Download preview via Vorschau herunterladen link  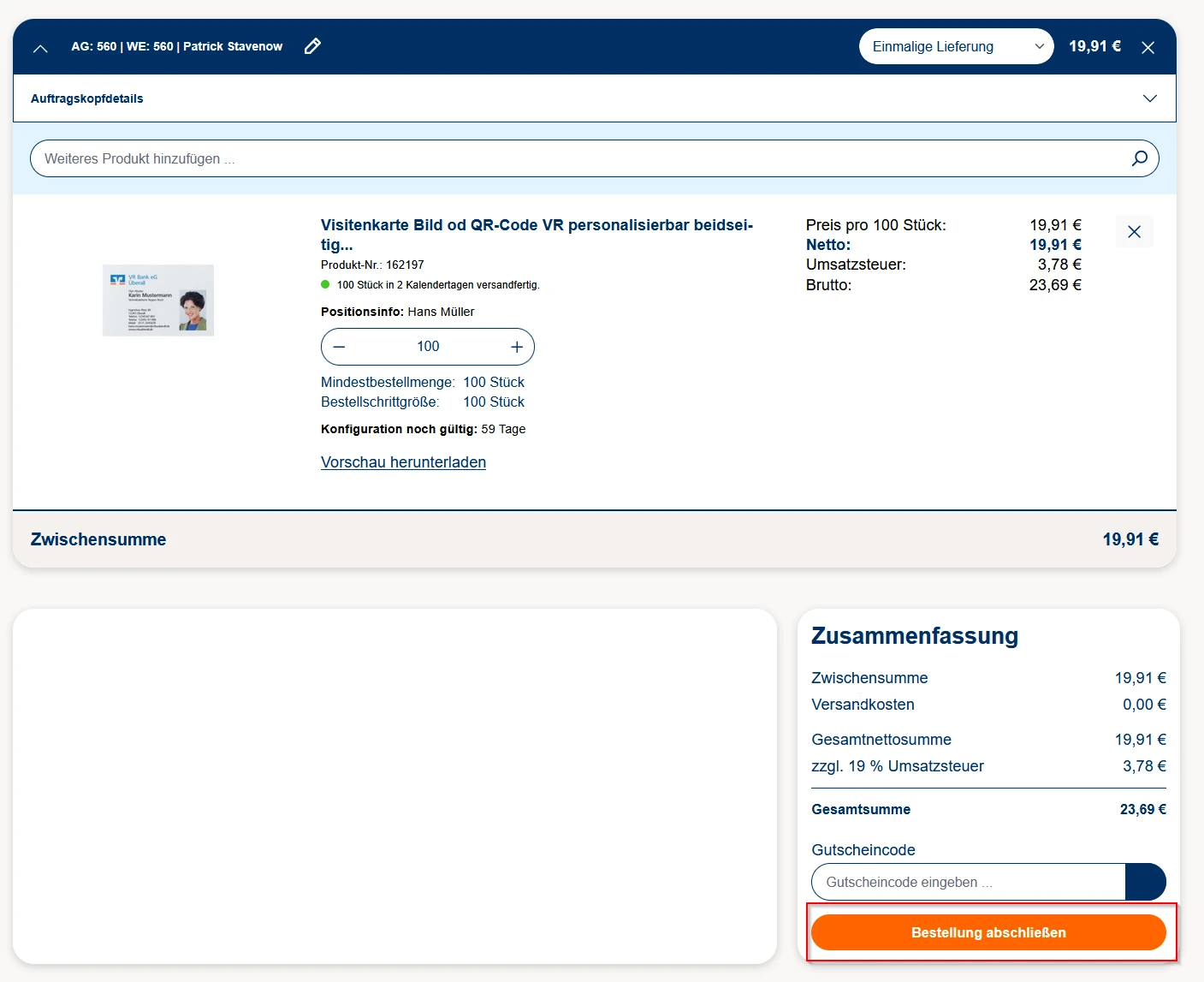tap(403, 462)
